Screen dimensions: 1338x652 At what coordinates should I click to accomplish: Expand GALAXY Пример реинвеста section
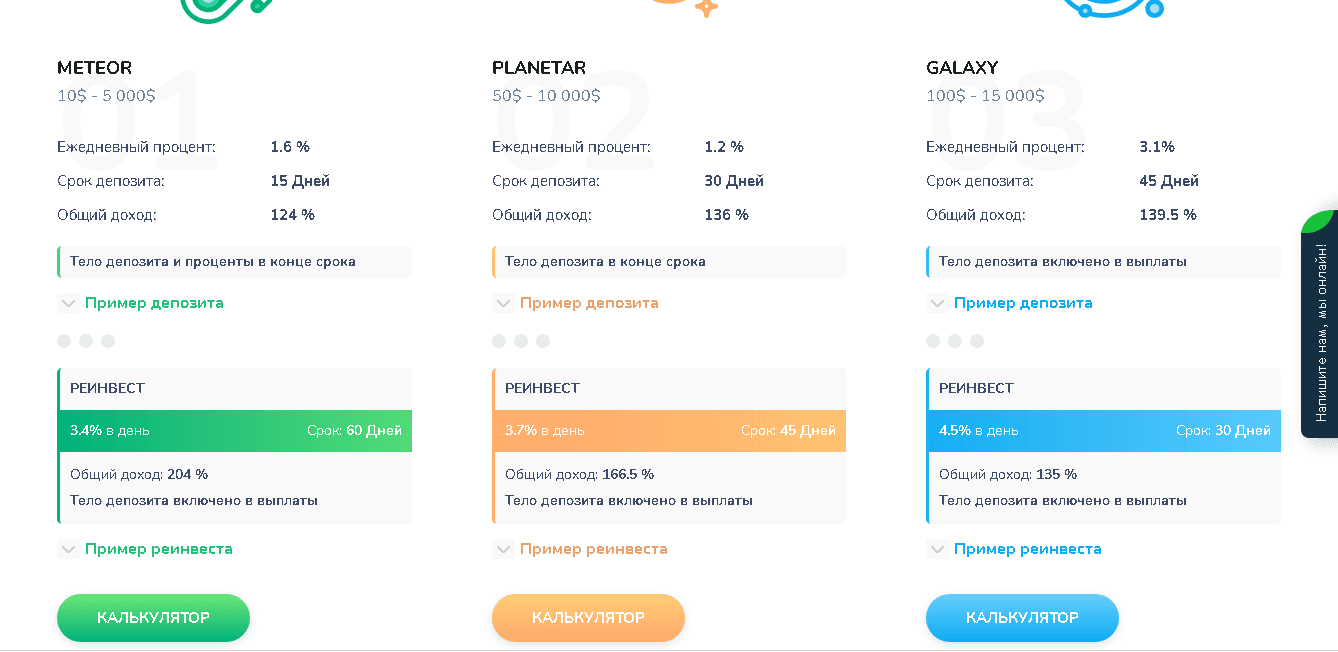click(1027, 549)
